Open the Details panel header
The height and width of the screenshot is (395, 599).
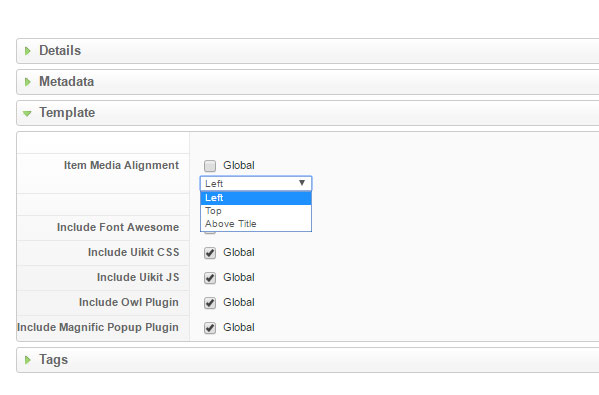308,51
